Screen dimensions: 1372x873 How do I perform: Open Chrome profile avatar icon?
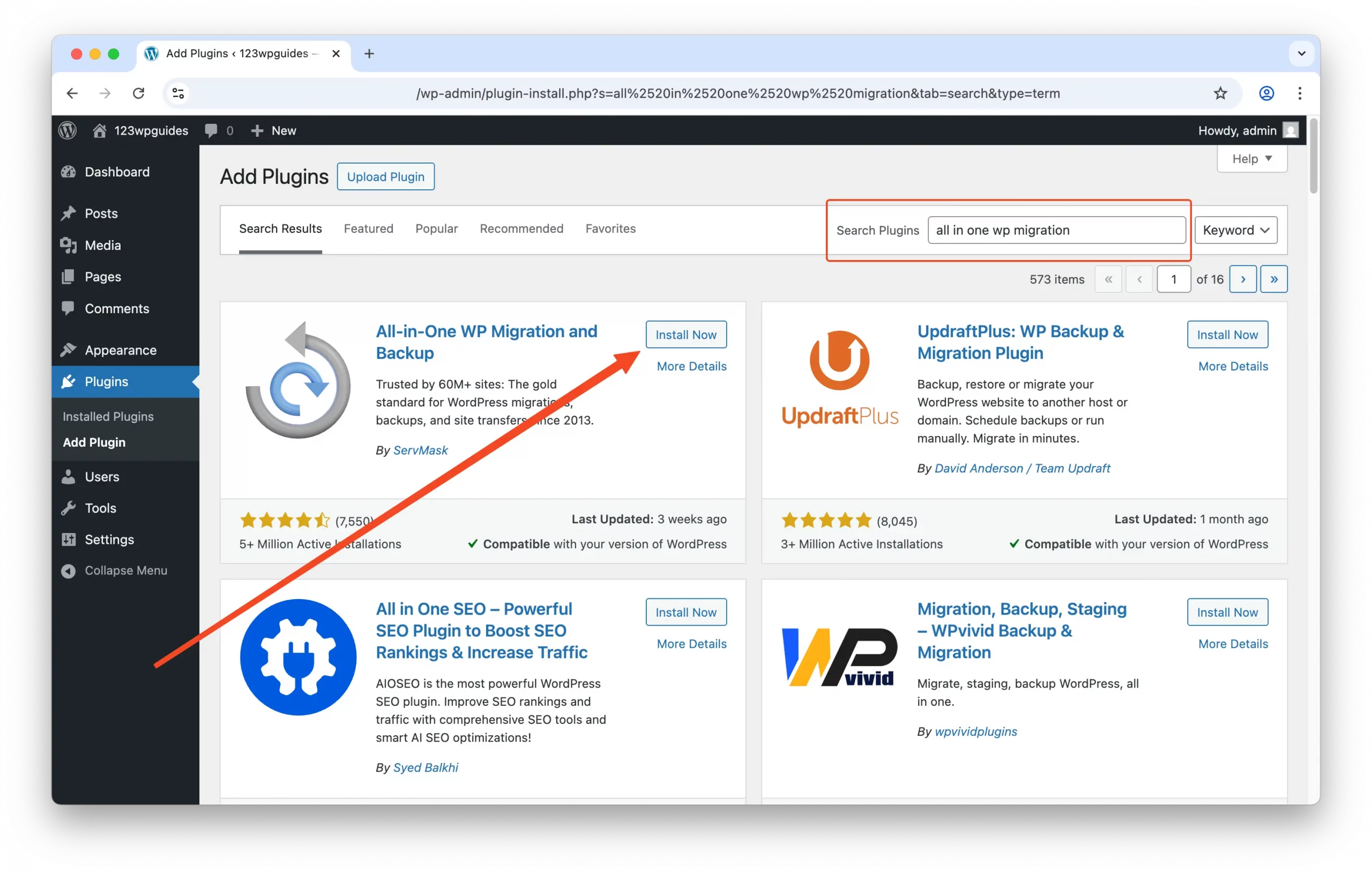(1266, 93)
